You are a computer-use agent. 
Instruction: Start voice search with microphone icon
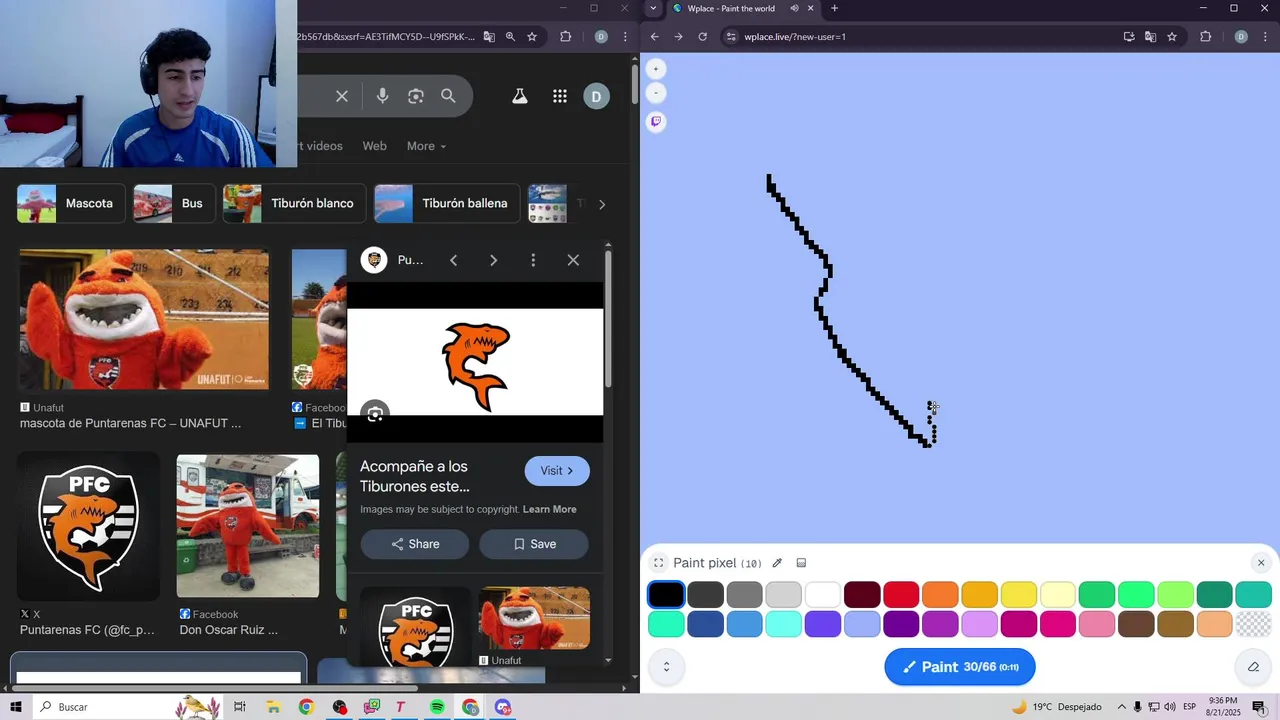click(x=382, y=96)
